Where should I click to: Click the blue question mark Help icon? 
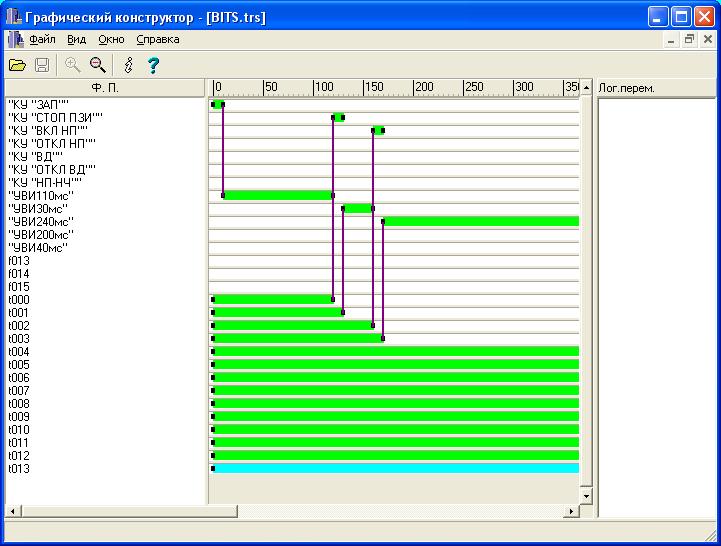(153, 65)
